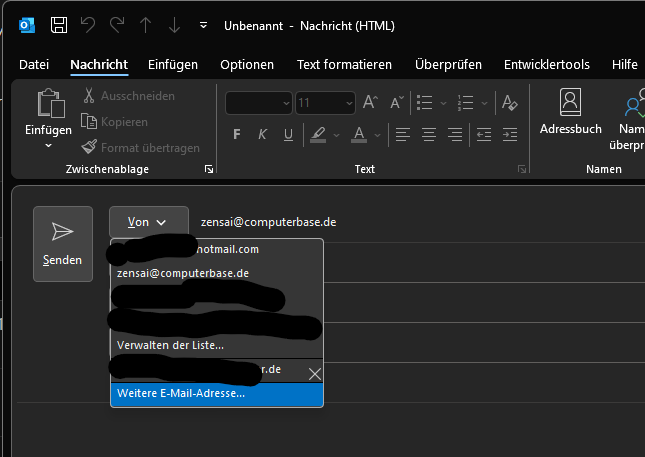Image resolution: width=645 pixels, height=457 pixels.
Task: Select the sender address ending in r.de
Action: point(209,370)
